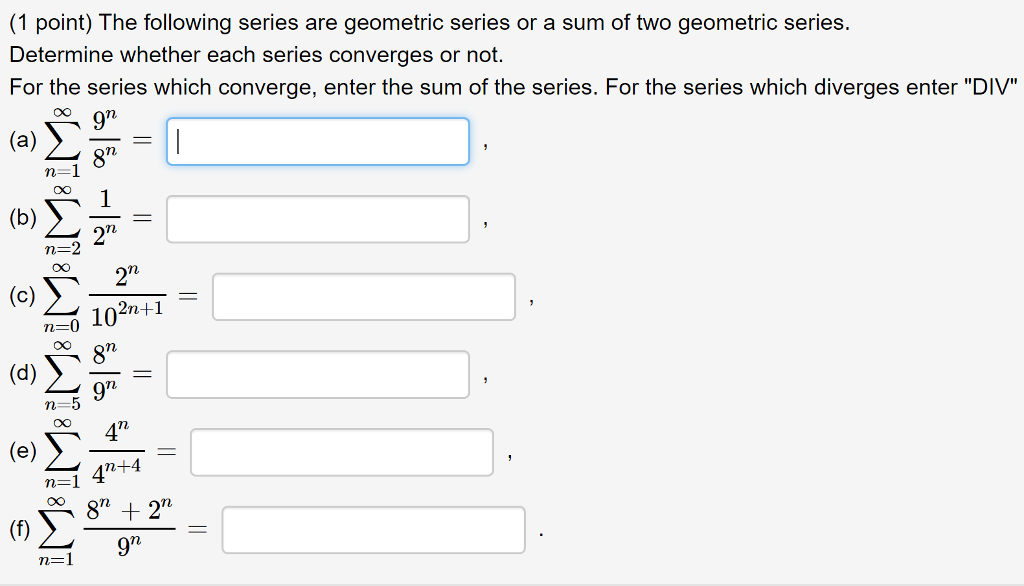Viewport: 1024px width, 586px height.
Task: Click the n=1 lower limit of series (a)
Action: (60, 170)
